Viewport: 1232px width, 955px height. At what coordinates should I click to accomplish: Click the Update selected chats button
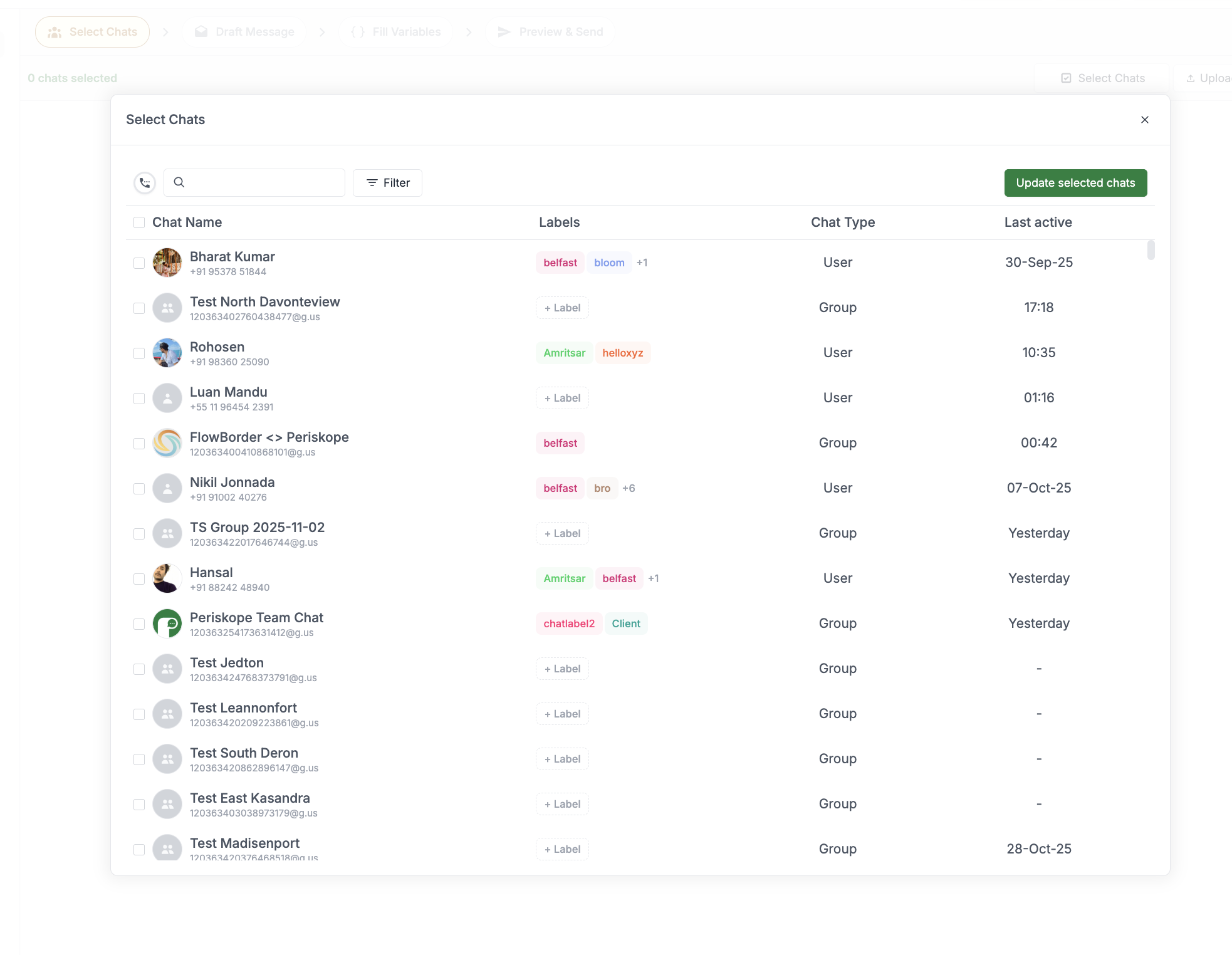1075,182
